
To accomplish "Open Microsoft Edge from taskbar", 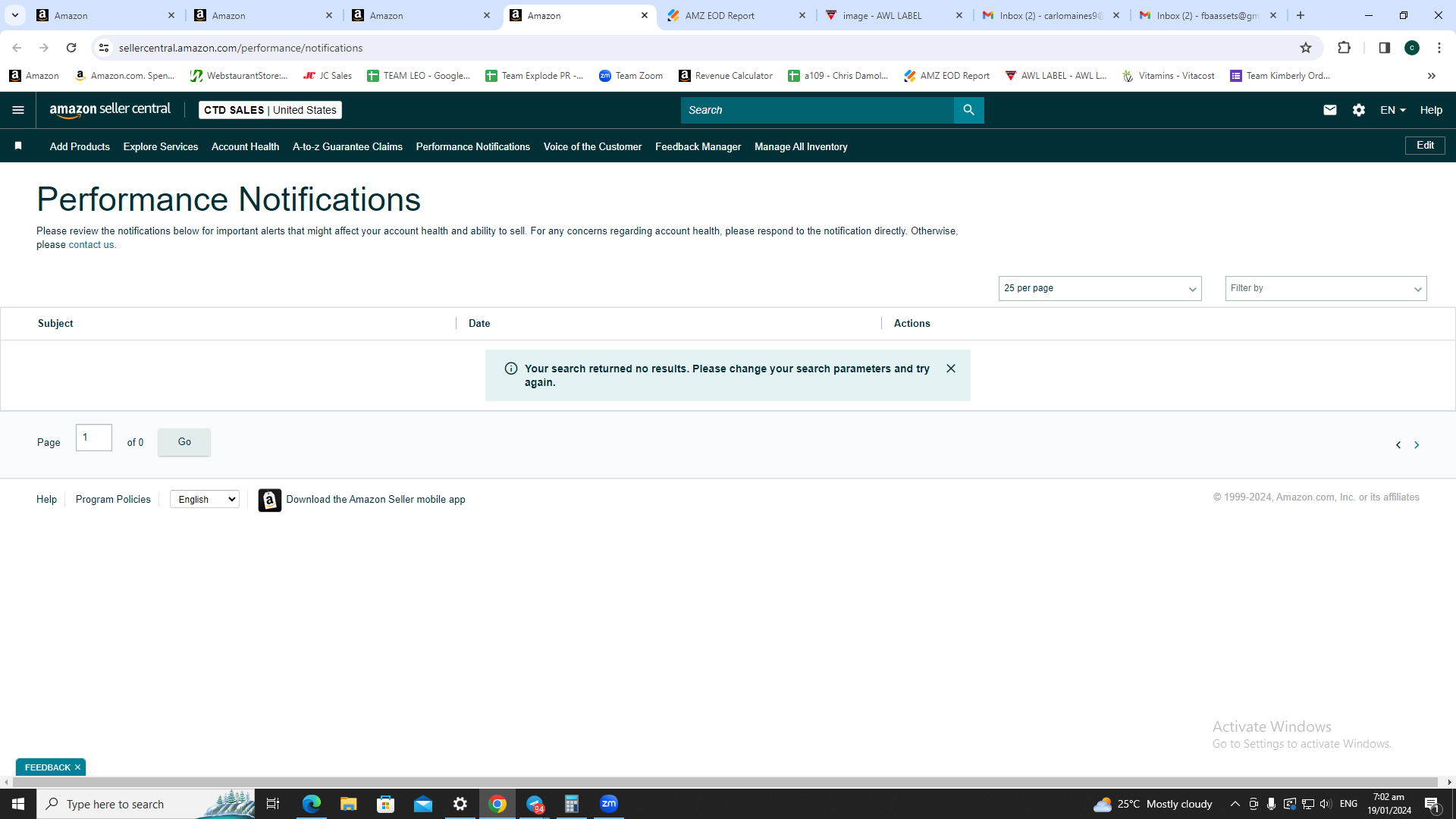I will click(311, 804).
